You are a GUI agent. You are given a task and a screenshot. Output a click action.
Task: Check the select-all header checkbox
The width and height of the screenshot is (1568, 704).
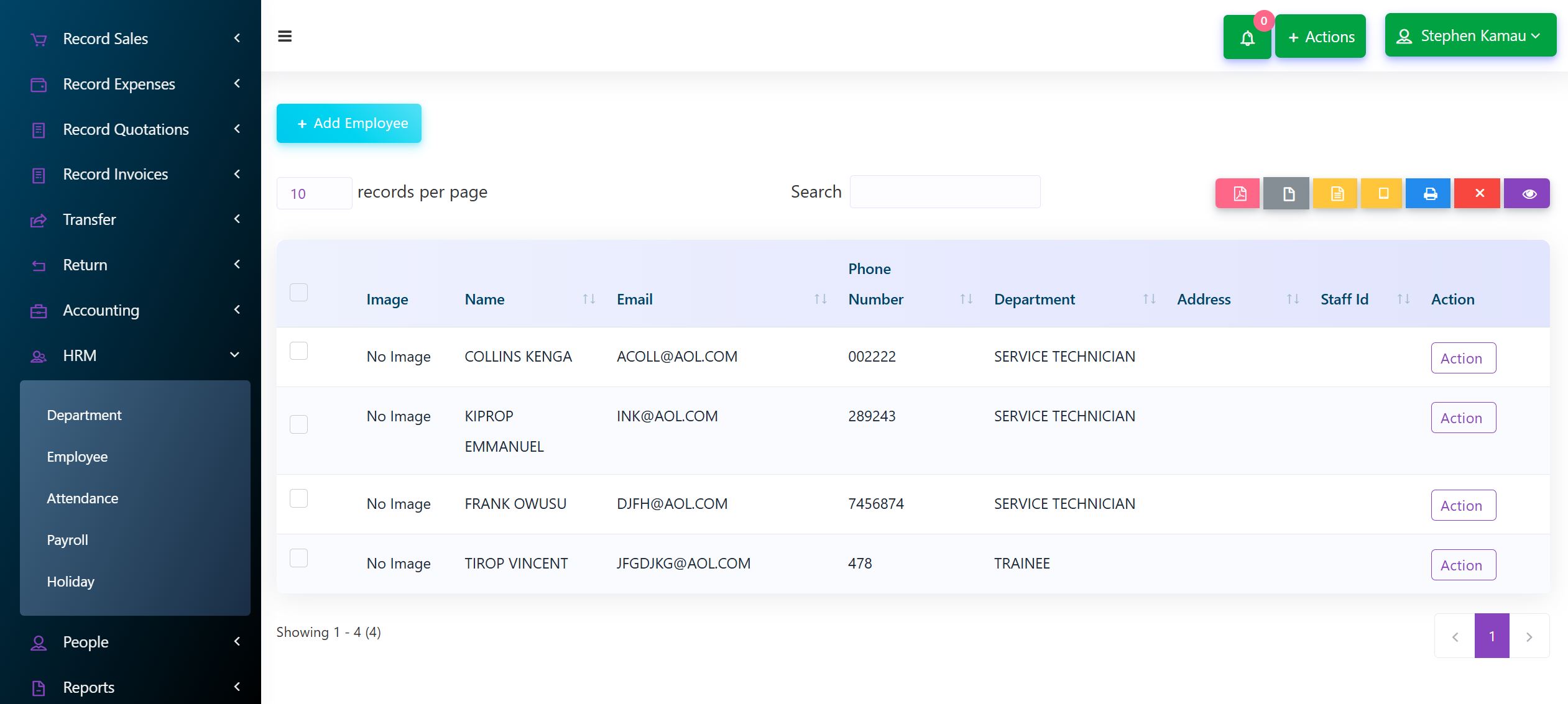[x=298, y=292]
